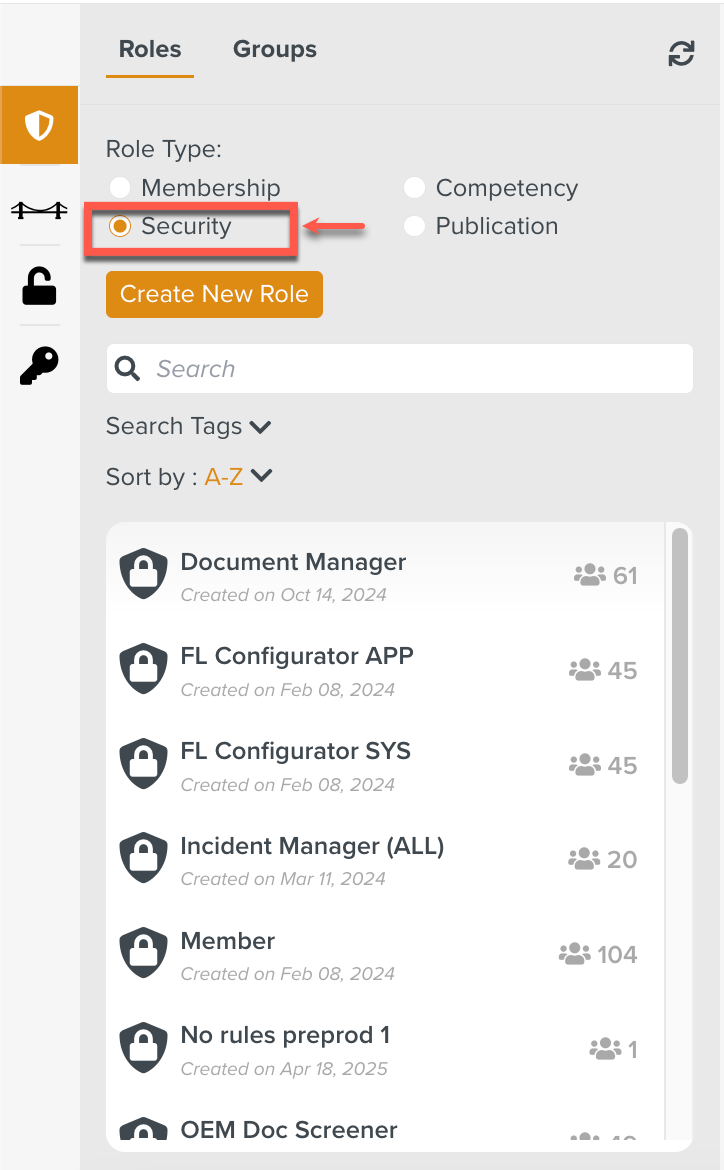Click the open padlock sidebar icon
Screen dimensions: 724x1170
[39, 287]
